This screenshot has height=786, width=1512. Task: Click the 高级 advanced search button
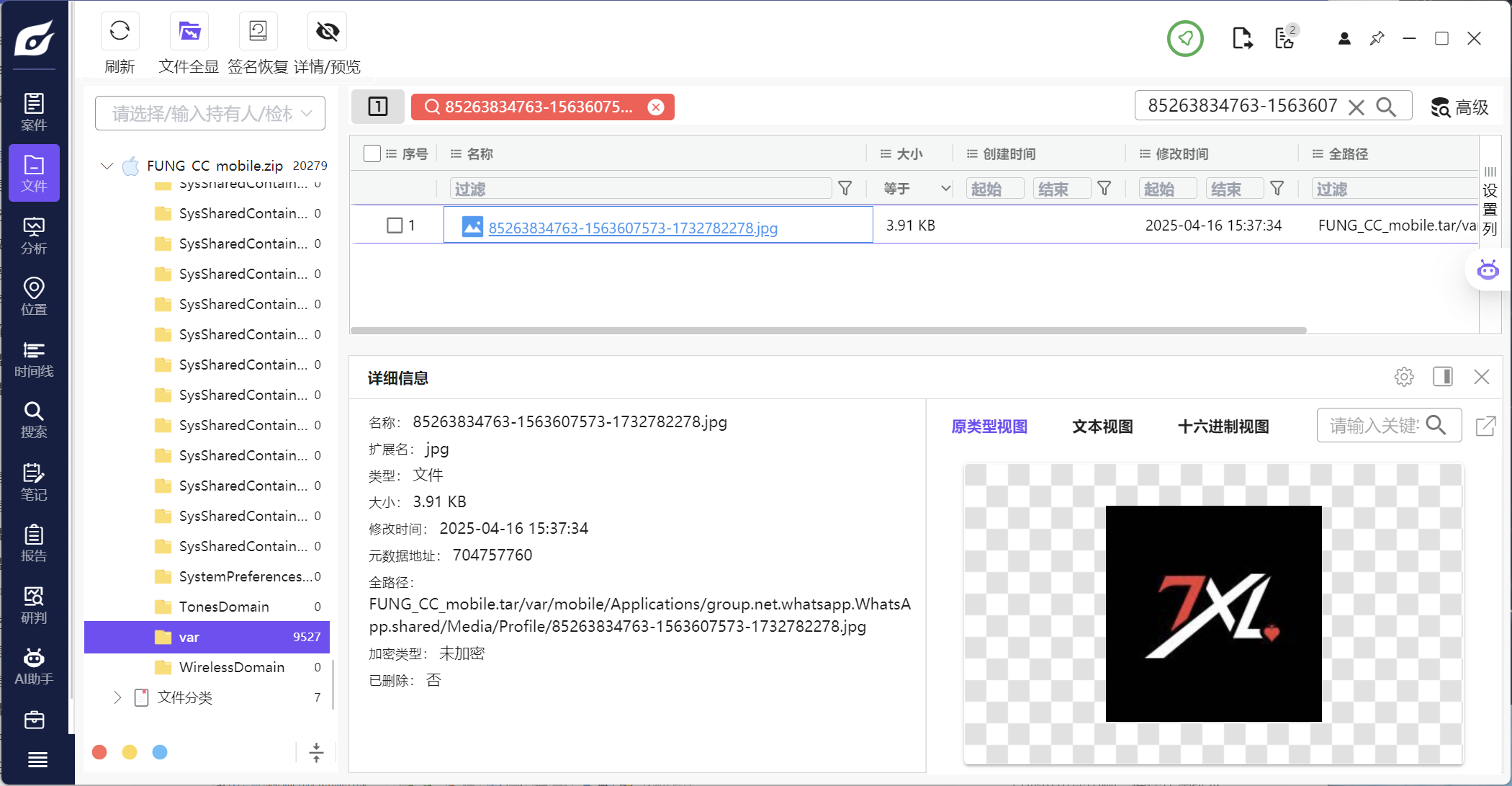(1459, 107)
